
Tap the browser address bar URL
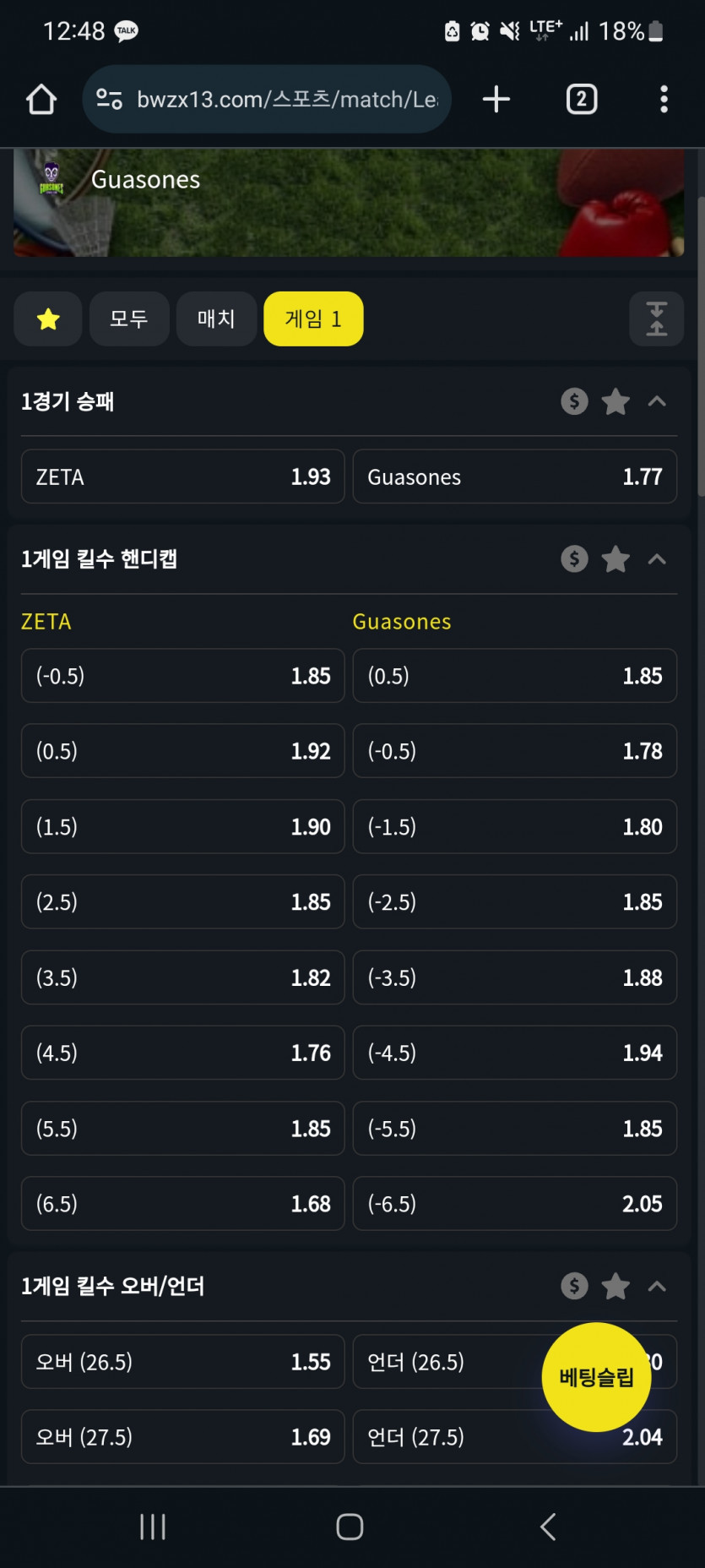(x=285, y=100)
